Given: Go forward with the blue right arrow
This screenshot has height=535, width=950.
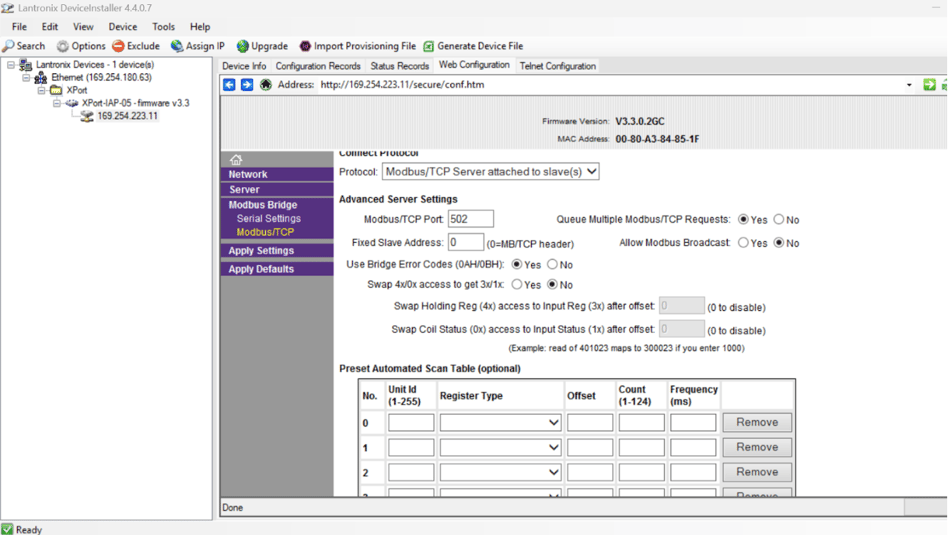Looking at the screenshot, I should tap(247, 85).
